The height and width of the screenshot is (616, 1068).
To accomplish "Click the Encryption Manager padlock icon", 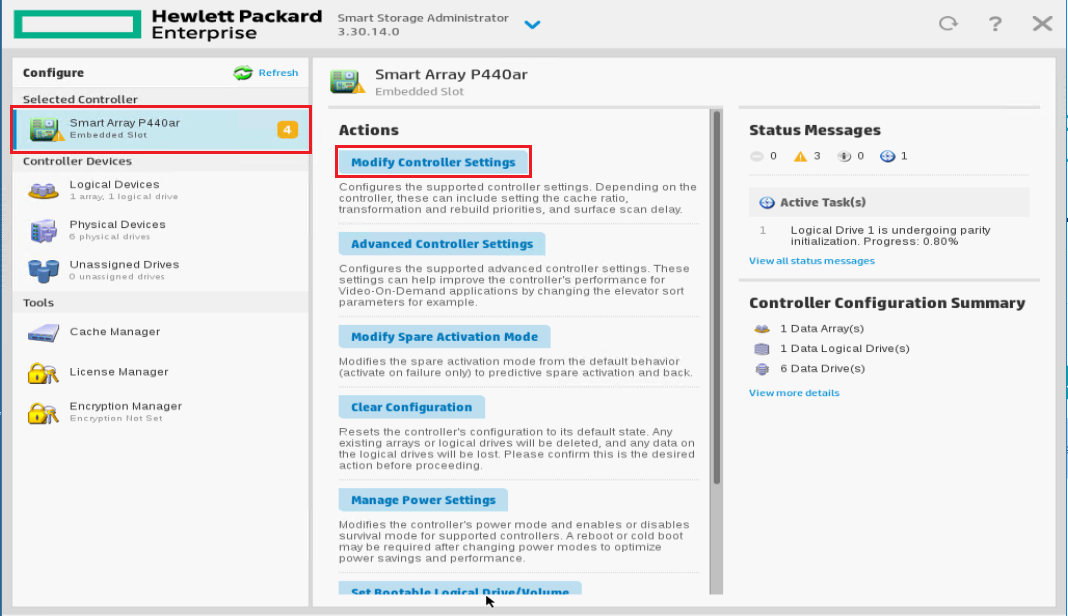I will (x=43, y=413).
